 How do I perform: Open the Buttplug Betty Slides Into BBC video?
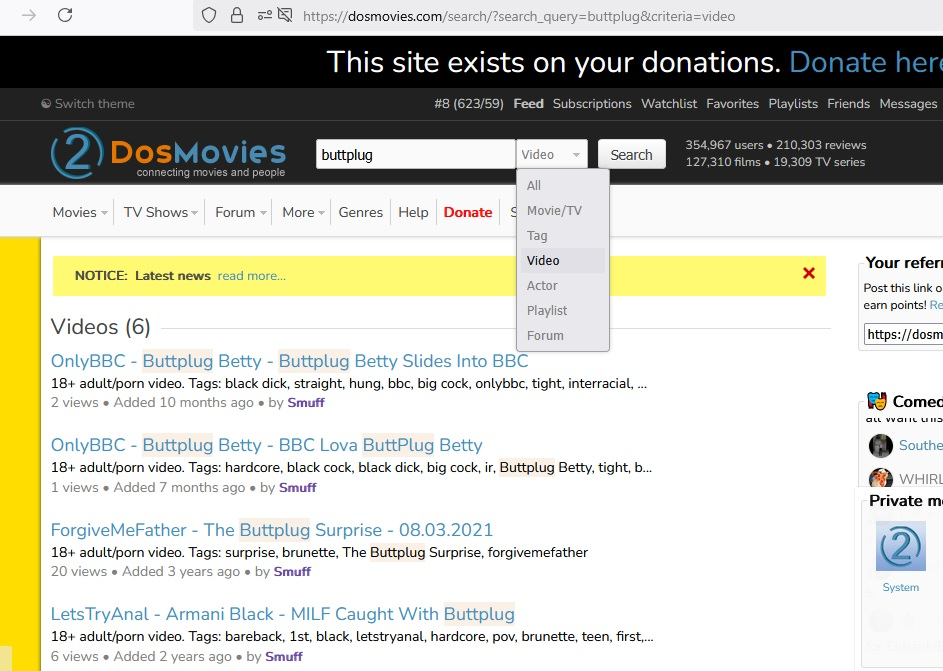click(289, 361)
